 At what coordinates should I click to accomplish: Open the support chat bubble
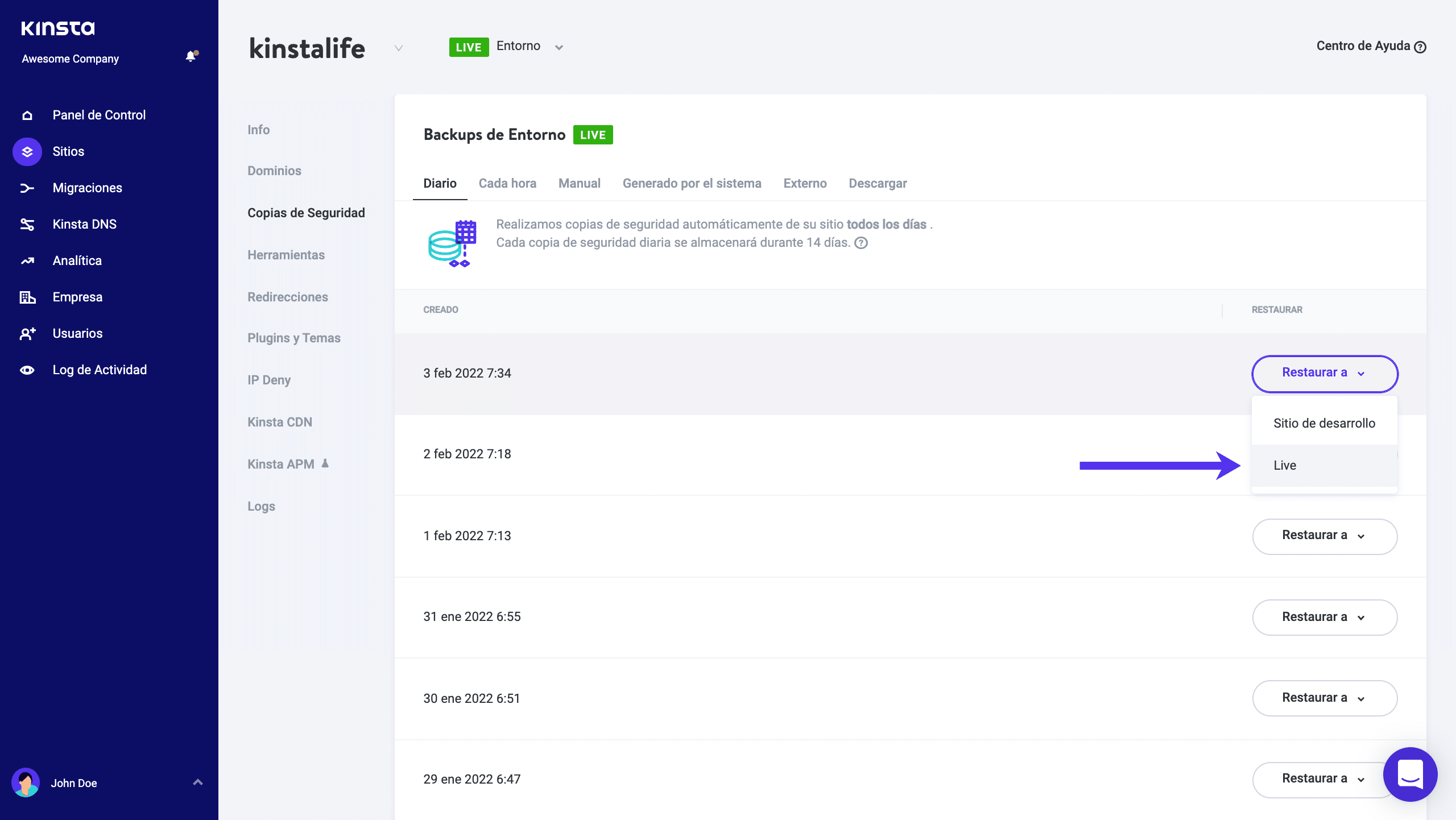(x=1410, y=774)
